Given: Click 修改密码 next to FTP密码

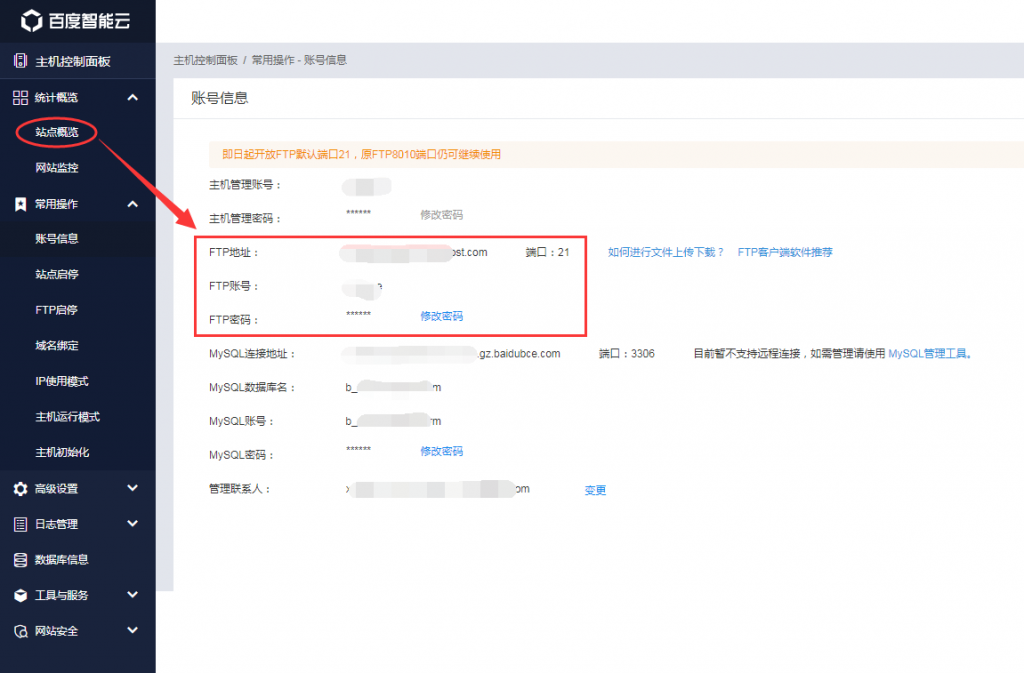Looking at the screenshot, I should [441, 316].
